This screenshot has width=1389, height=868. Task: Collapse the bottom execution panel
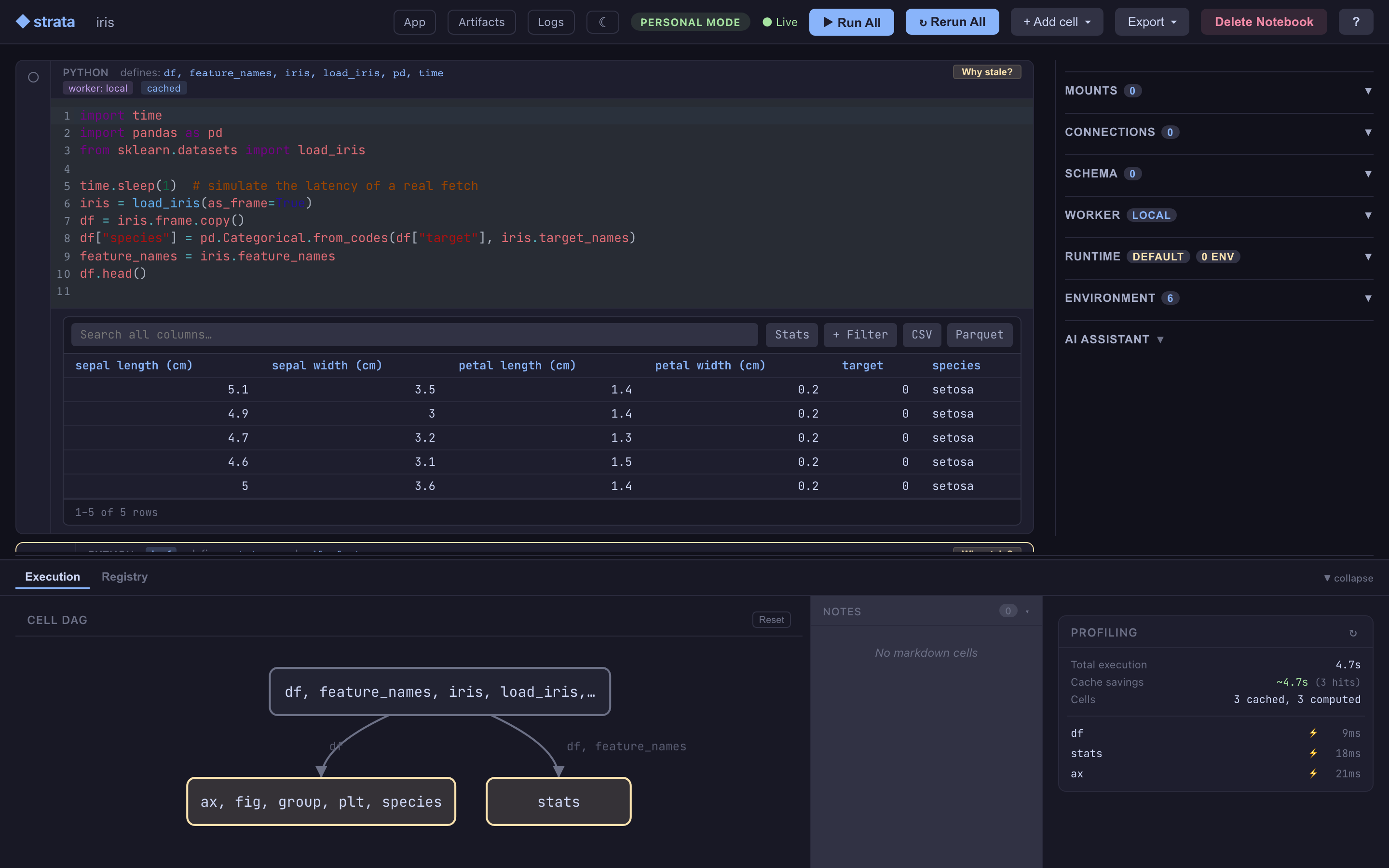[1348, 578]
